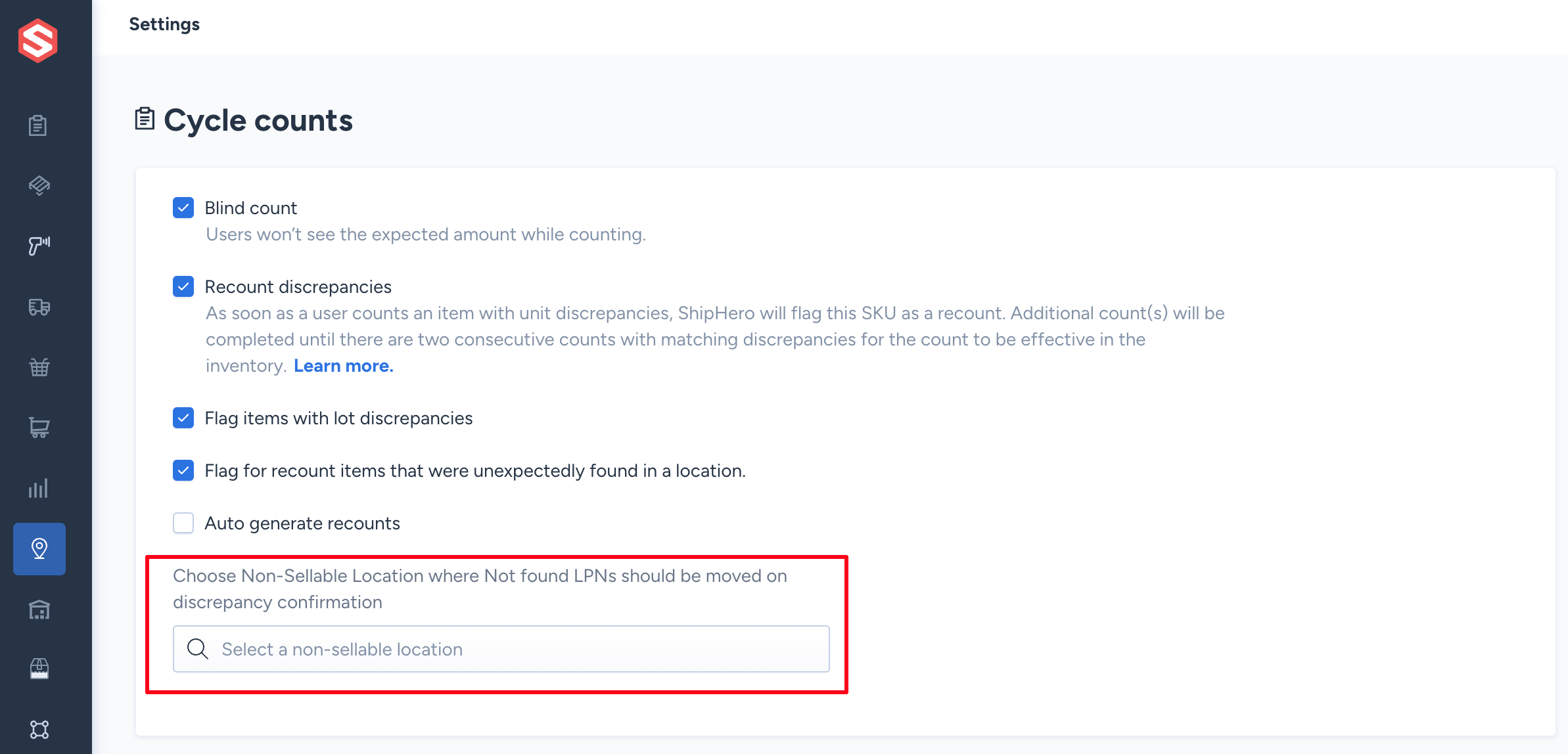Open the delivery truck shipping icon

click(39, 307)
